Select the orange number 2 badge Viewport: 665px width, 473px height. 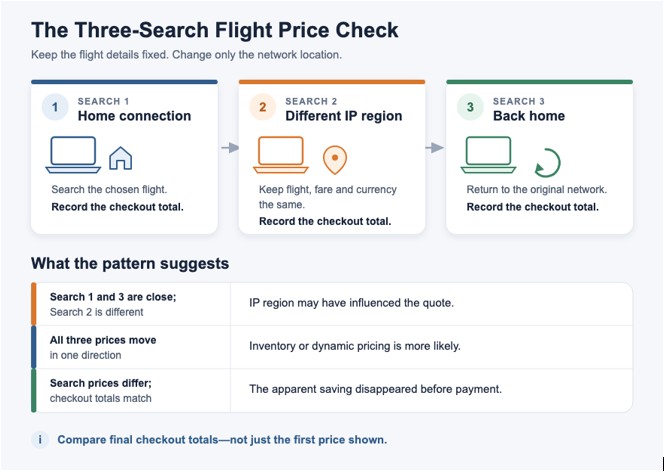tap(263, 107)
